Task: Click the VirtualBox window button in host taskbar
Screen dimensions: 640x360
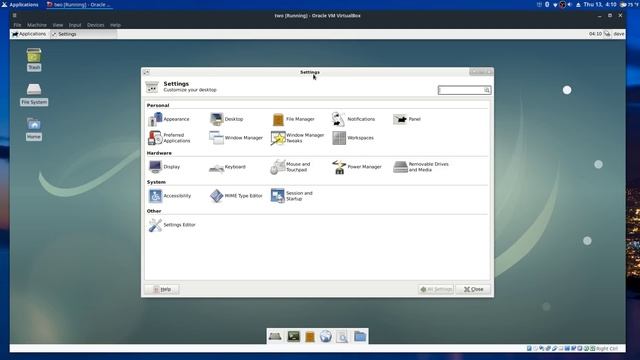Action: point(79,4)
